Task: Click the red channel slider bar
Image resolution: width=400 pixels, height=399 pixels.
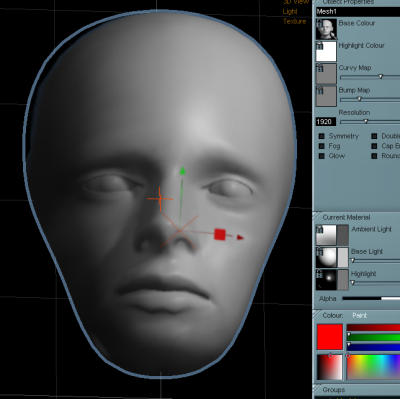Action: tap(373, 328)
